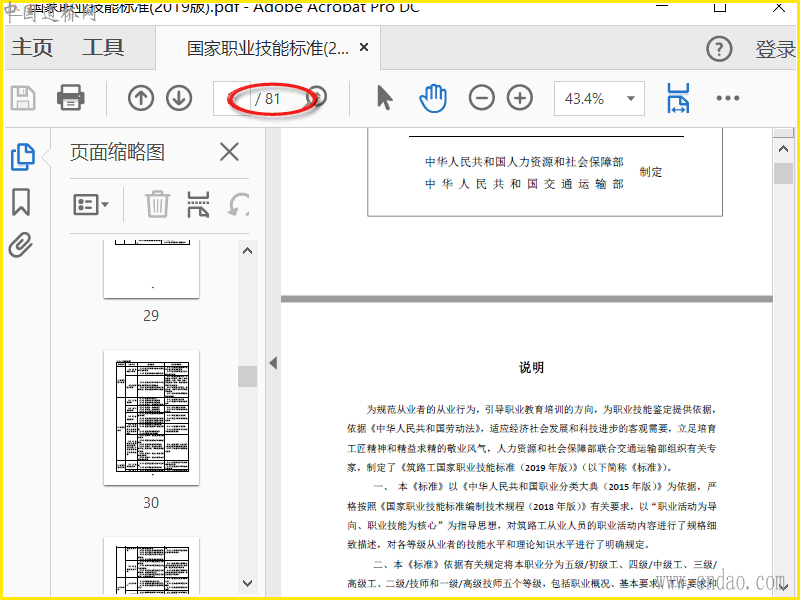Close the 国家职业技能标准 document tab
This screenshot has width=800, height=600.
point(364,47)
